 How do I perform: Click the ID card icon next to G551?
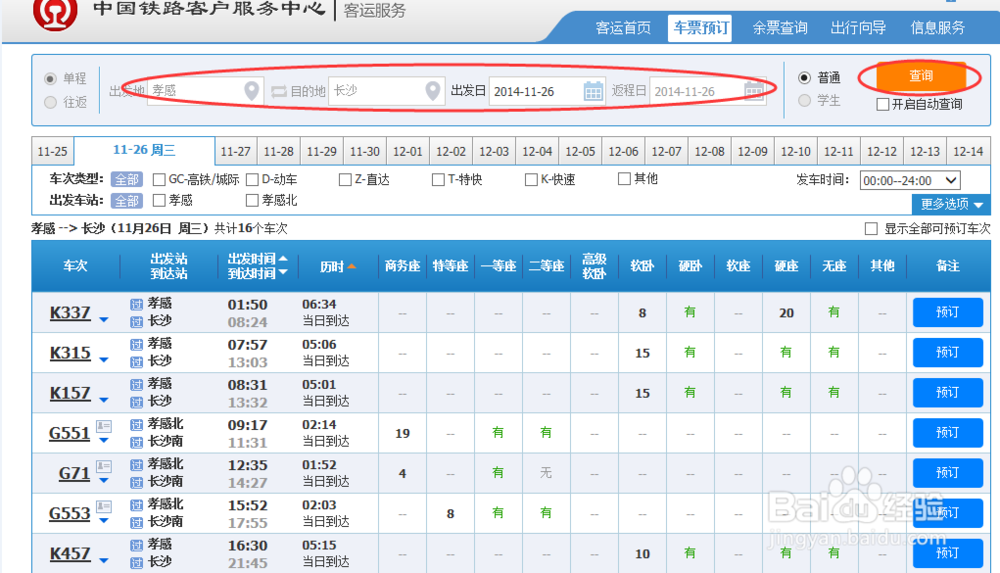104,426
